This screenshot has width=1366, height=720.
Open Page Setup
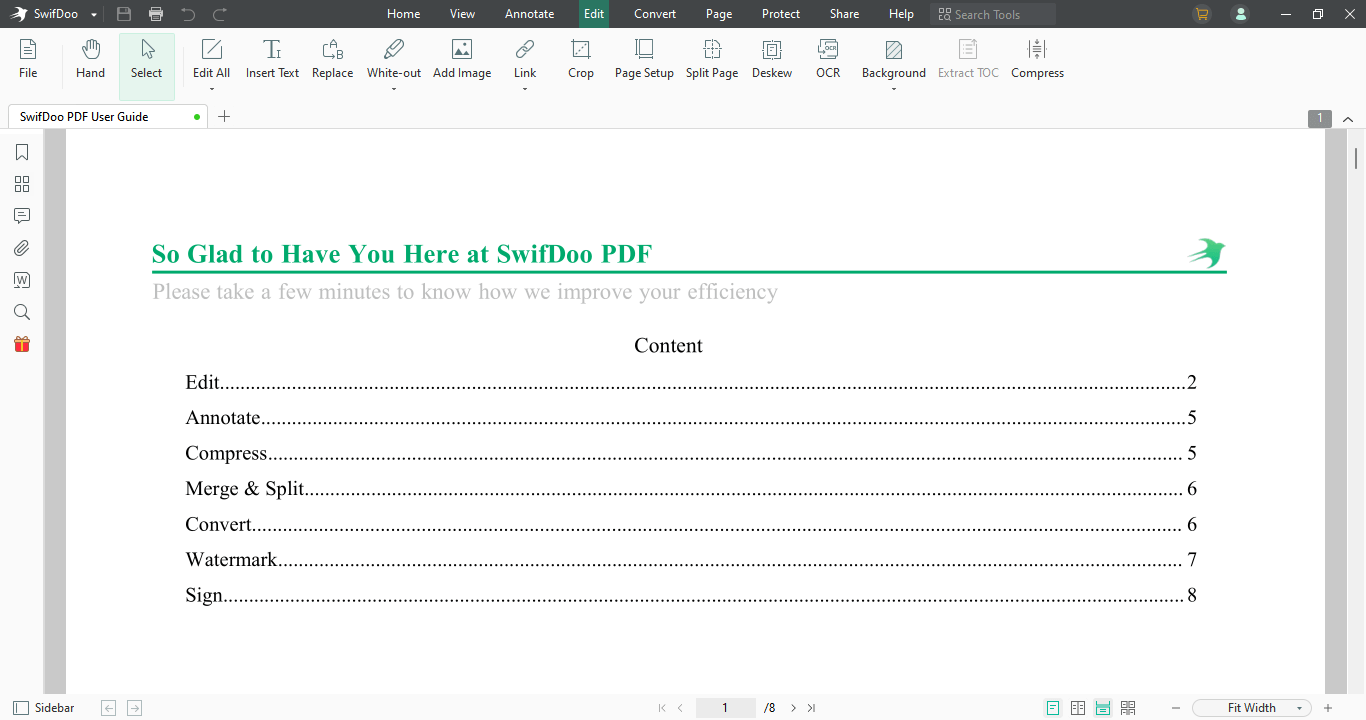644,59
